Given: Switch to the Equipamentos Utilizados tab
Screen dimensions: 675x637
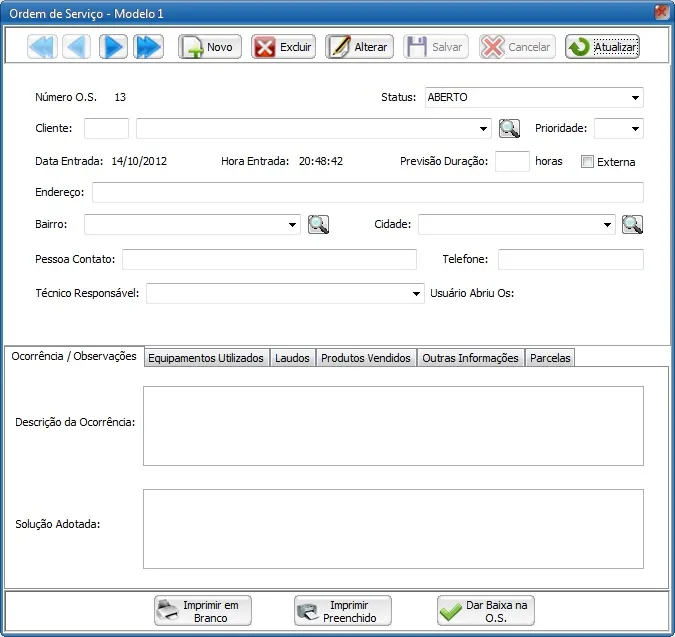Looking at the screenshot, I should tap(206, 358).
